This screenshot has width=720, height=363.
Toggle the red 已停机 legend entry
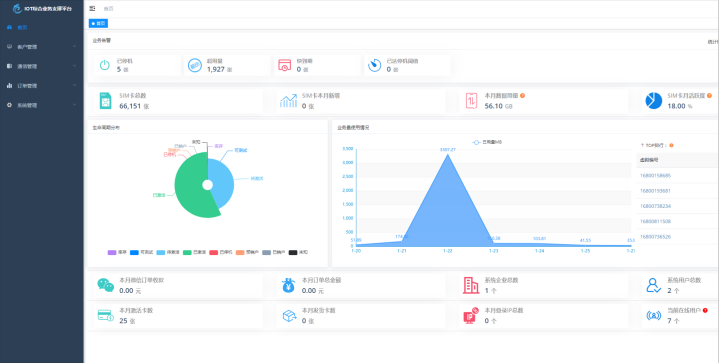pyautogui.click(x=221, y=252)
